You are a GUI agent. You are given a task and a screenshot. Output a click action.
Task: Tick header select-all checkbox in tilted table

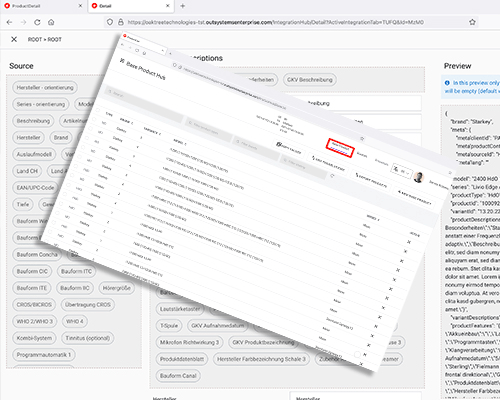[98, 110]
